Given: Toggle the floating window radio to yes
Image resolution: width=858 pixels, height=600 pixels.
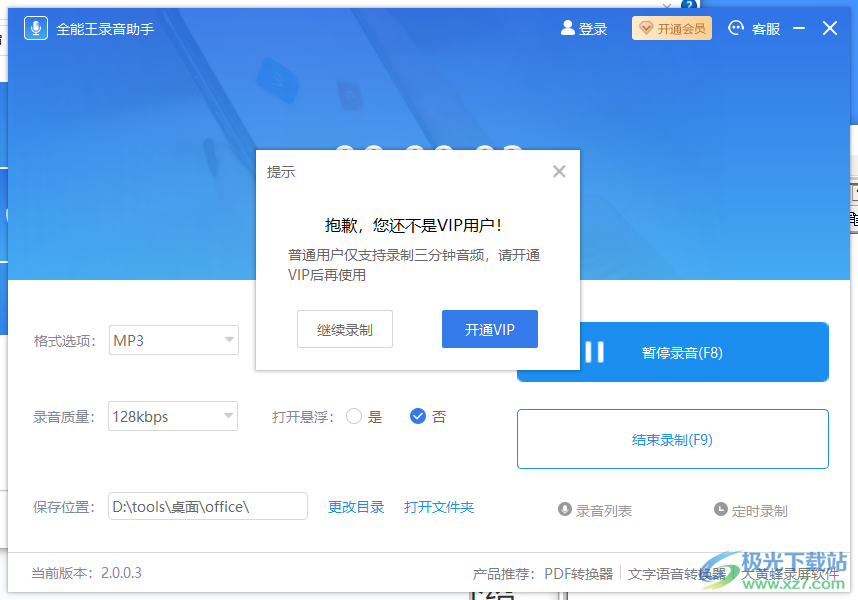Looking at the screenshot, I should coord(355,416).
